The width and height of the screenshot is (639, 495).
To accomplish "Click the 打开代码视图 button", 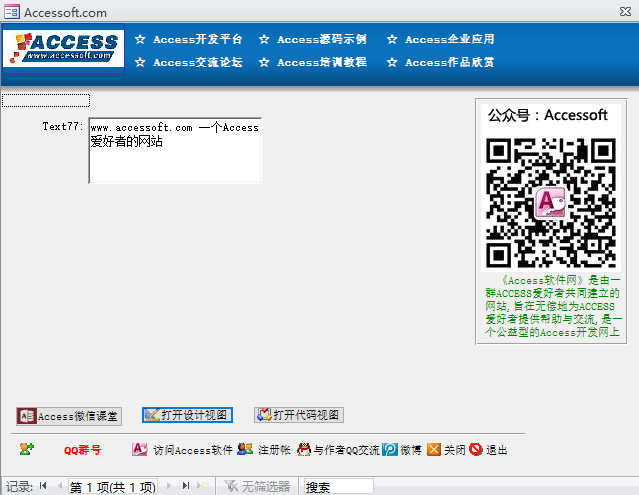I will click(299, 415).
